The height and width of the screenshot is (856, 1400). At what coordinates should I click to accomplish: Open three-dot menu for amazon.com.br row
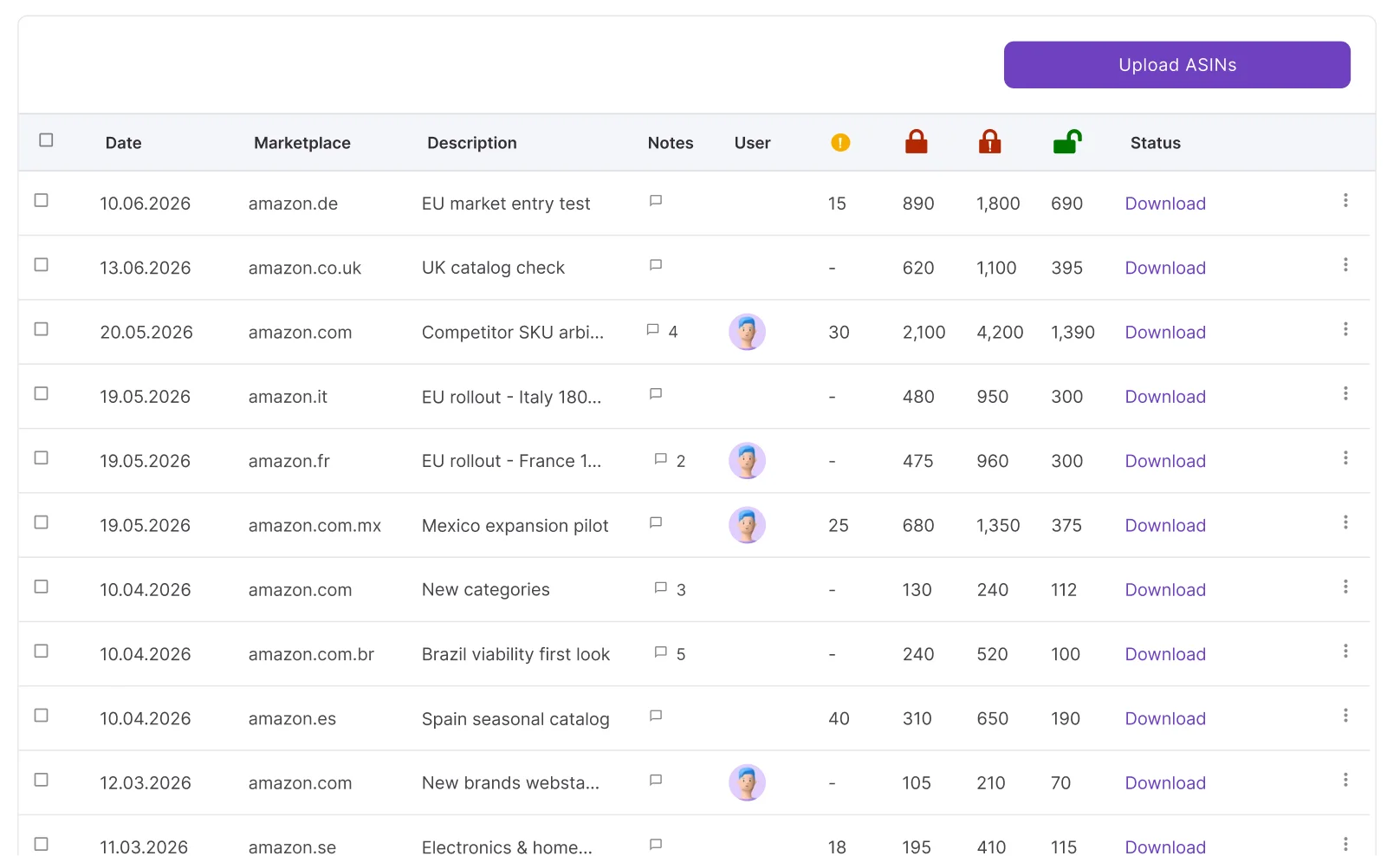pos(1345,652)
